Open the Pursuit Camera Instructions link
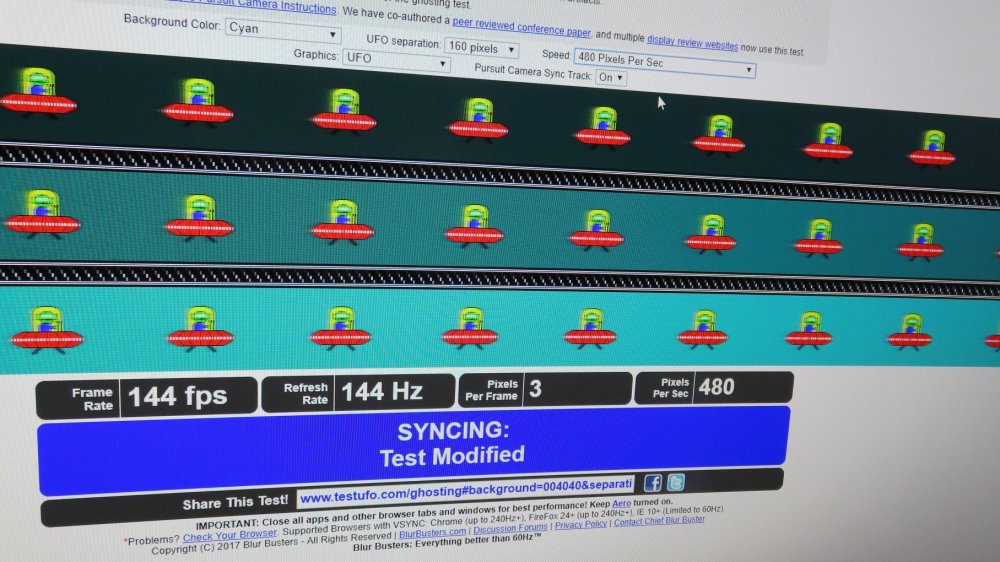Screen dimensions: 1000x562 tap(270, 8)
